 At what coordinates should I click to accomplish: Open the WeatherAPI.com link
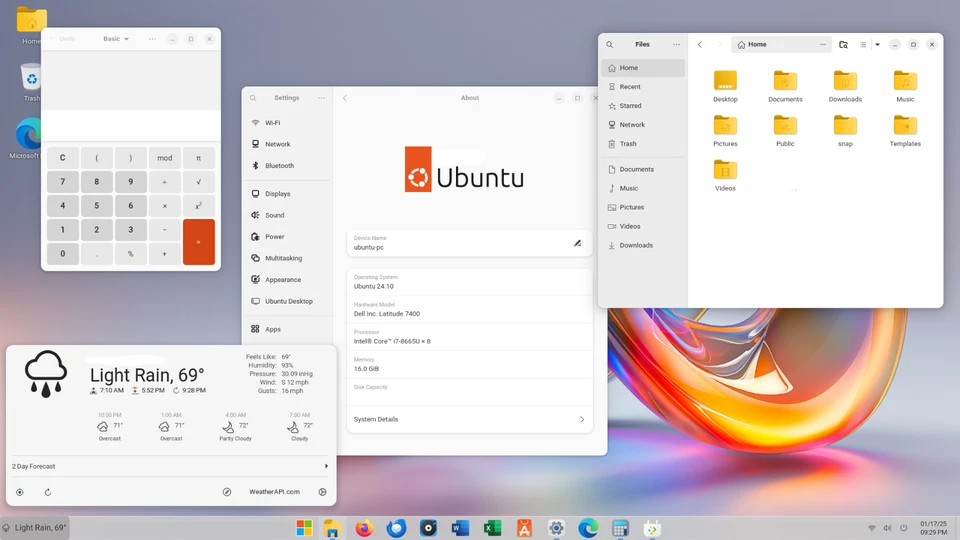(274, 492)
